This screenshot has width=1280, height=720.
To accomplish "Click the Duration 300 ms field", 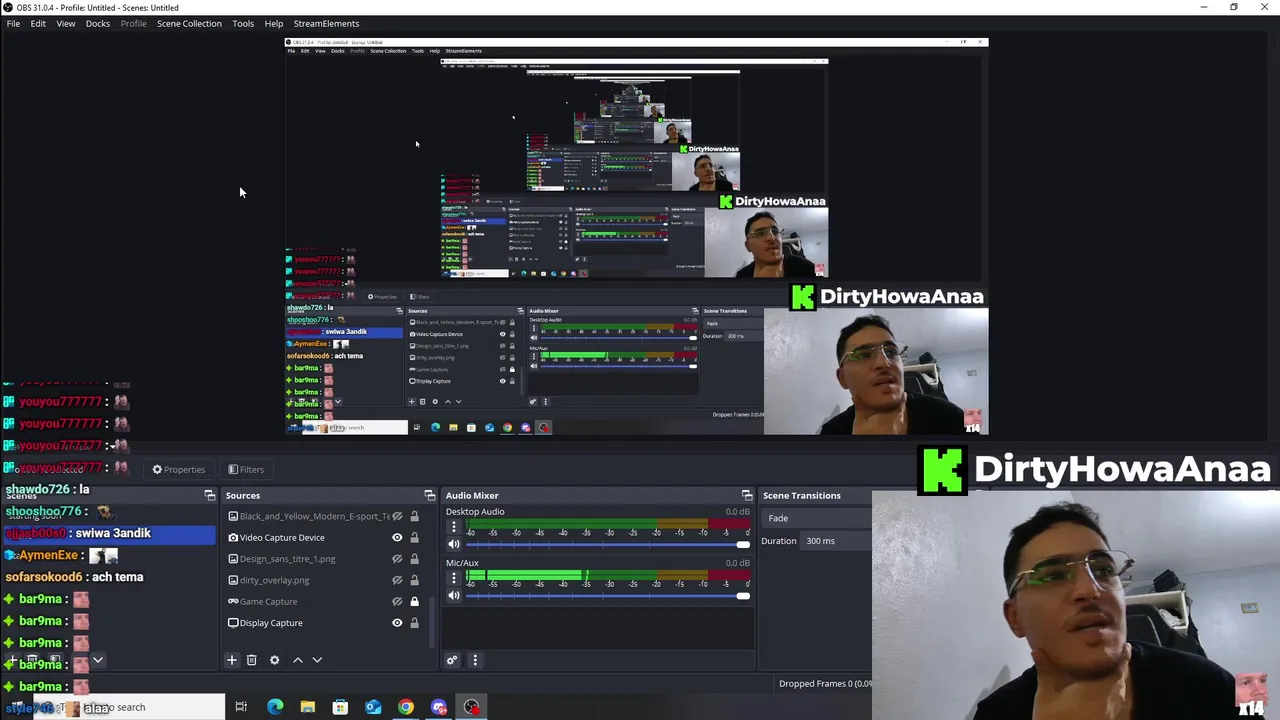I will click(836, 541).
